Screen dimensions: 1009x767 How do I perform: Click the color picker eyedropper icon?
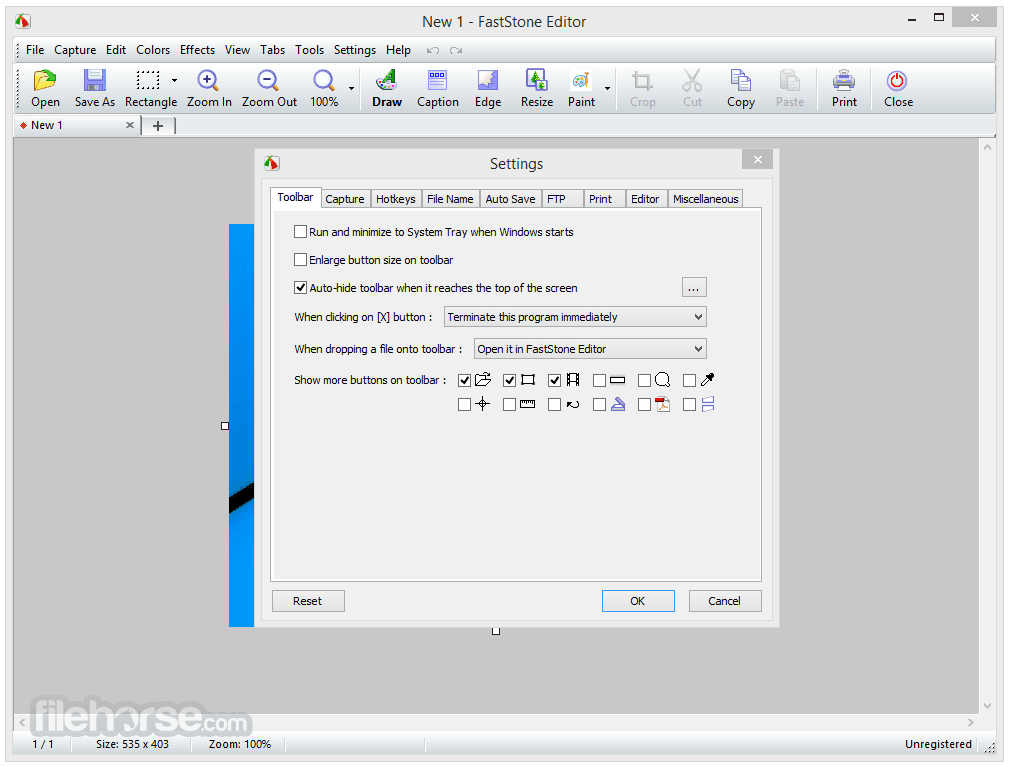708,380
